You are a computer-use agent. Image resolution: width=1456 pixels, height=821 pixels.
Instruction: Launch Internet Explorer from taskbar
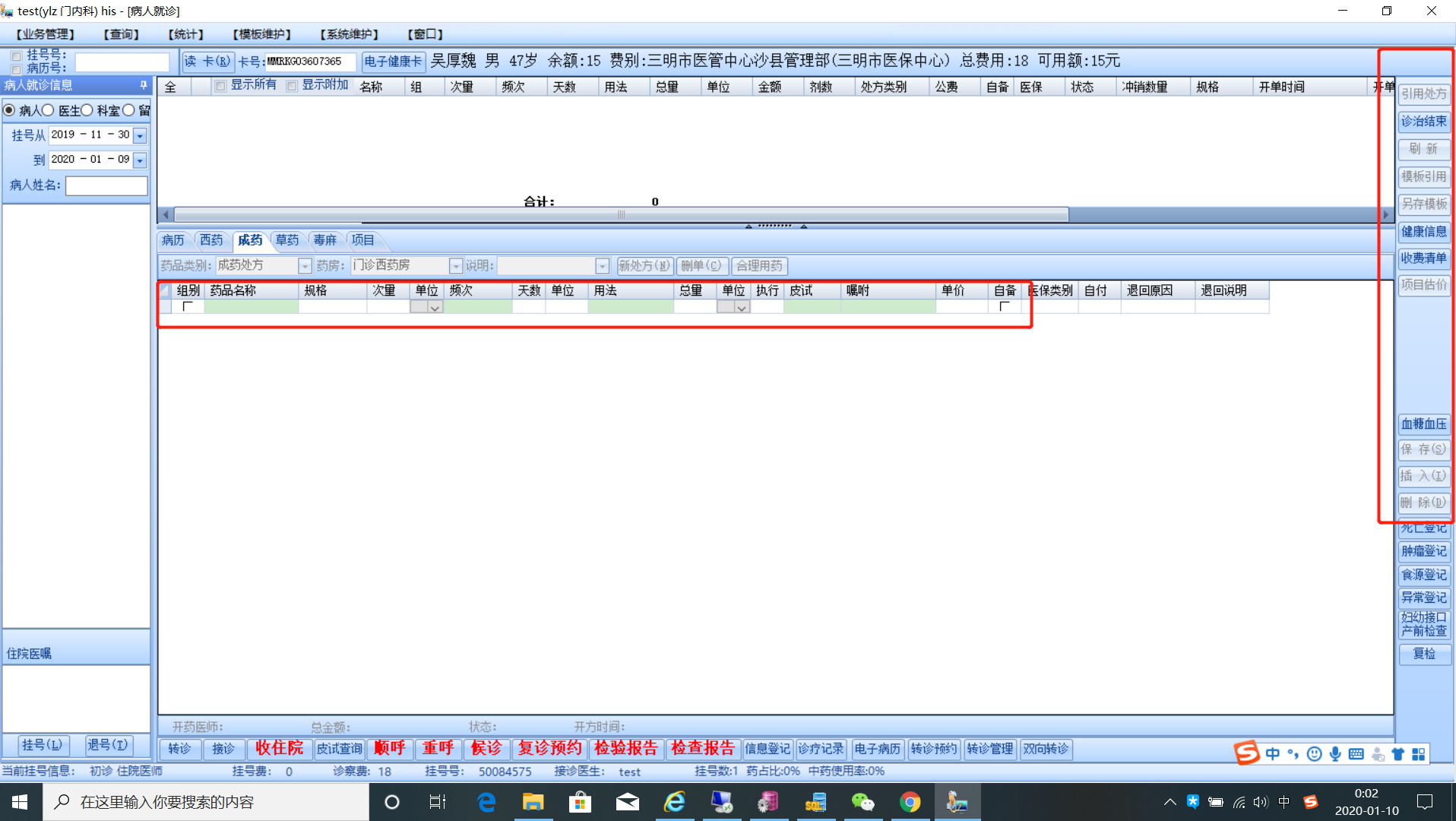(674, 802)
